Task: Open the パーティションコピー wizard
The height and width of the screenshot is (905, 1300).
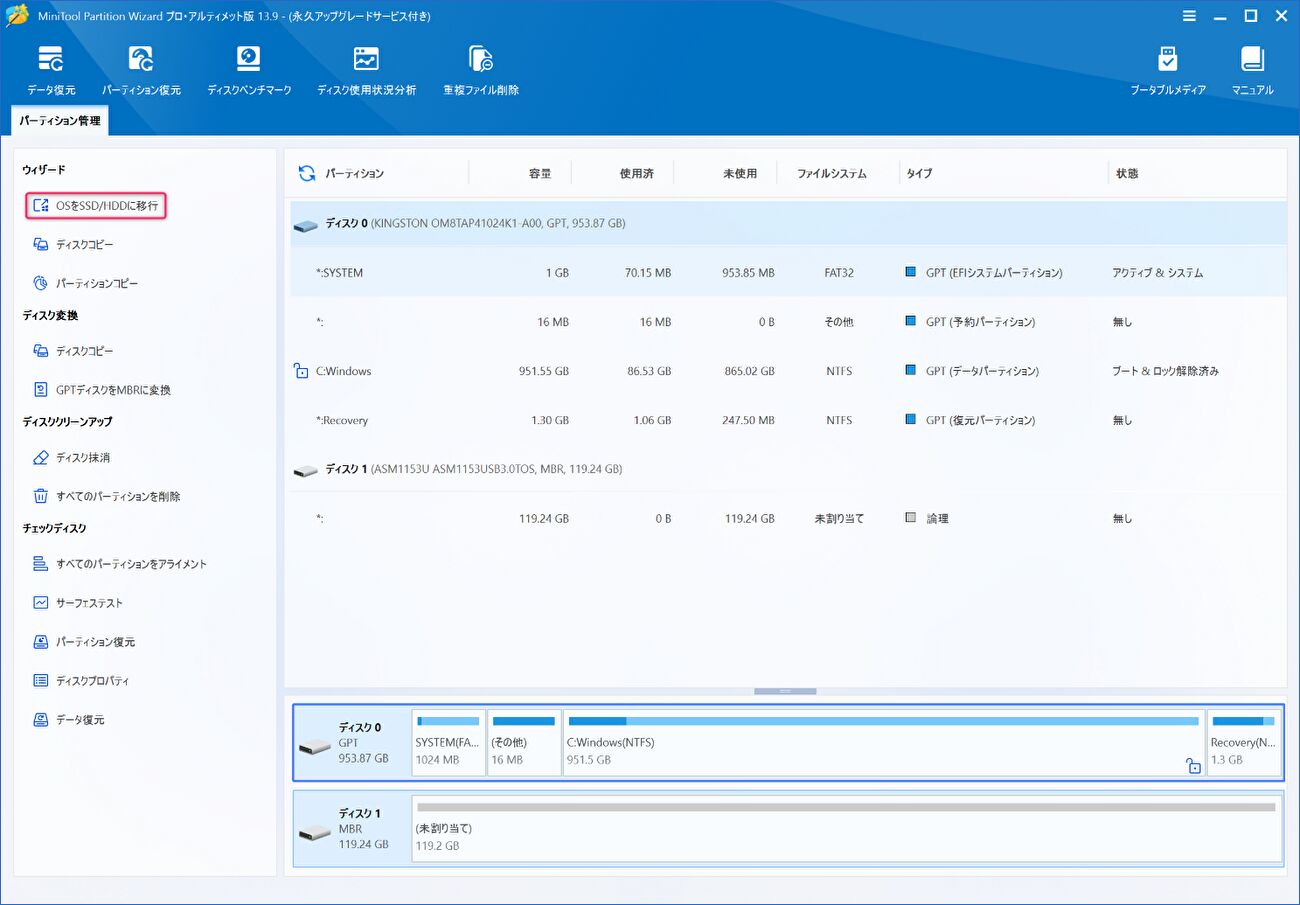Action: click(x=85, y=284)
